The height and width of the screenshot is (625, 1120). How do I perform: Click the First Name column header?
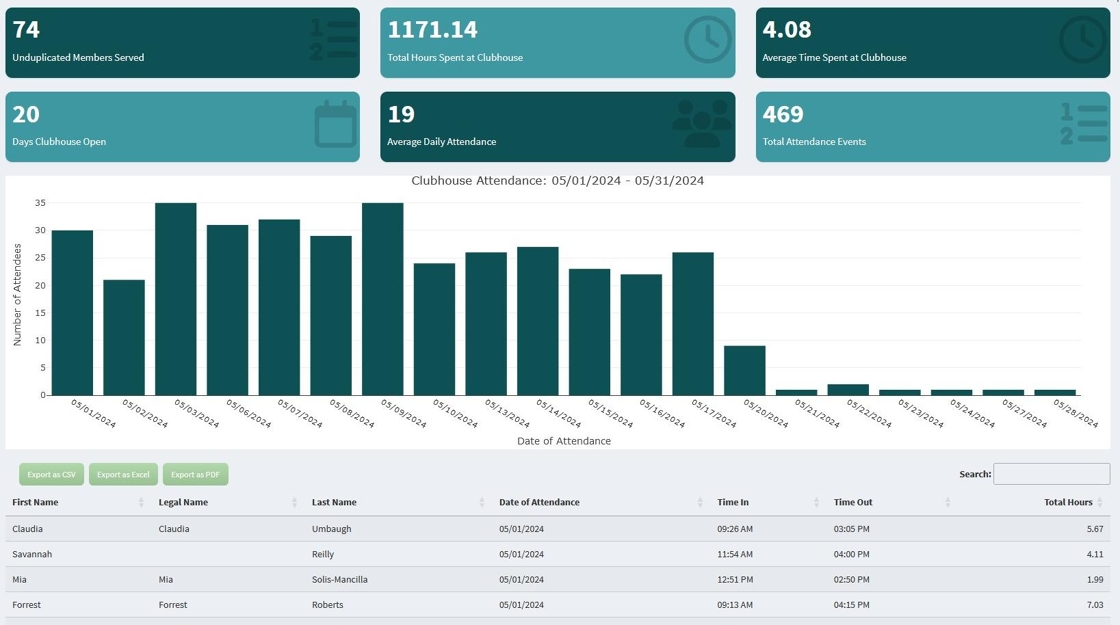click(35, 502)
